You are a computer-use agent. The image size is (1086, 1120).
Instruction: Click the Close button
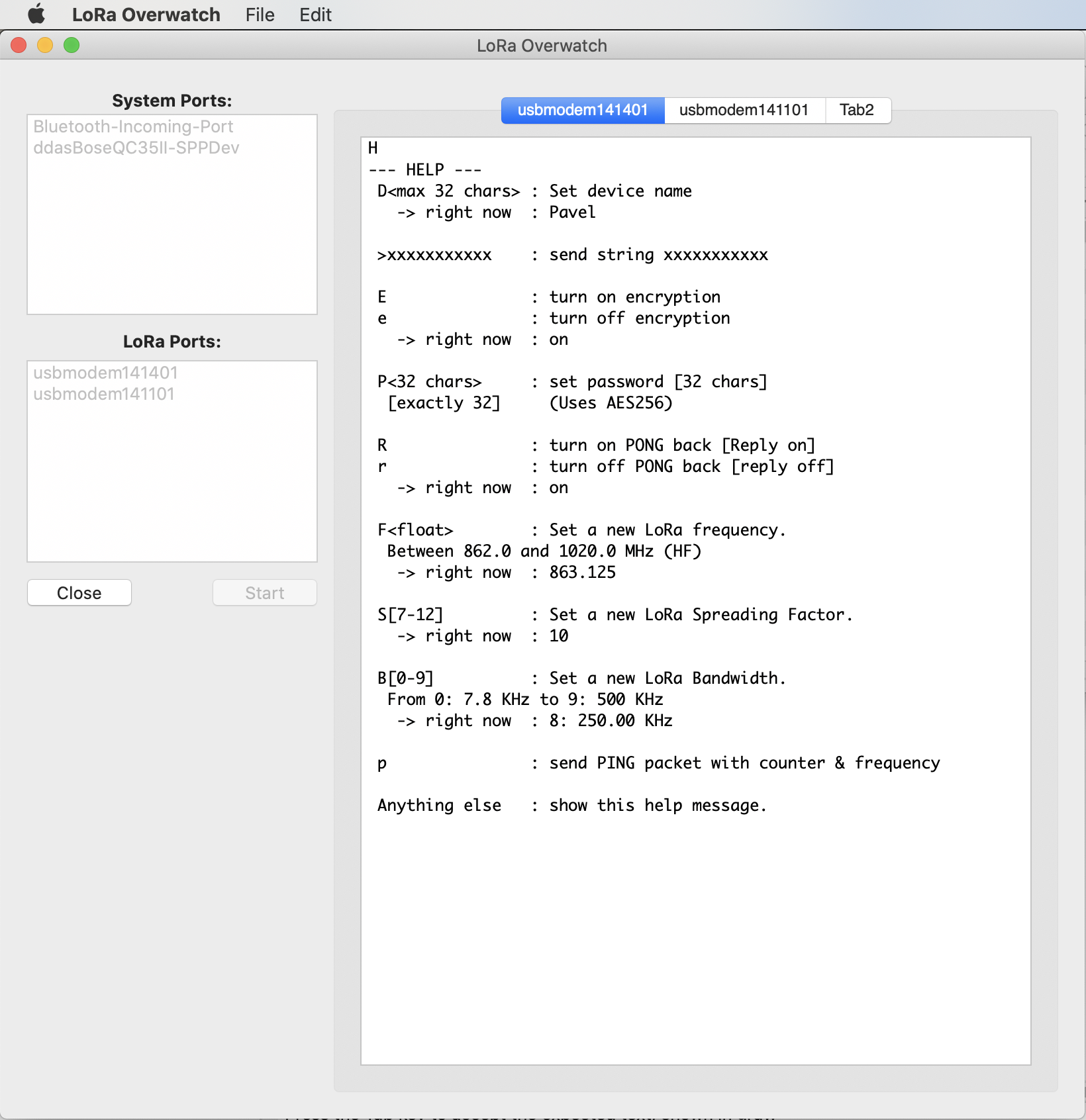[79, 592]
